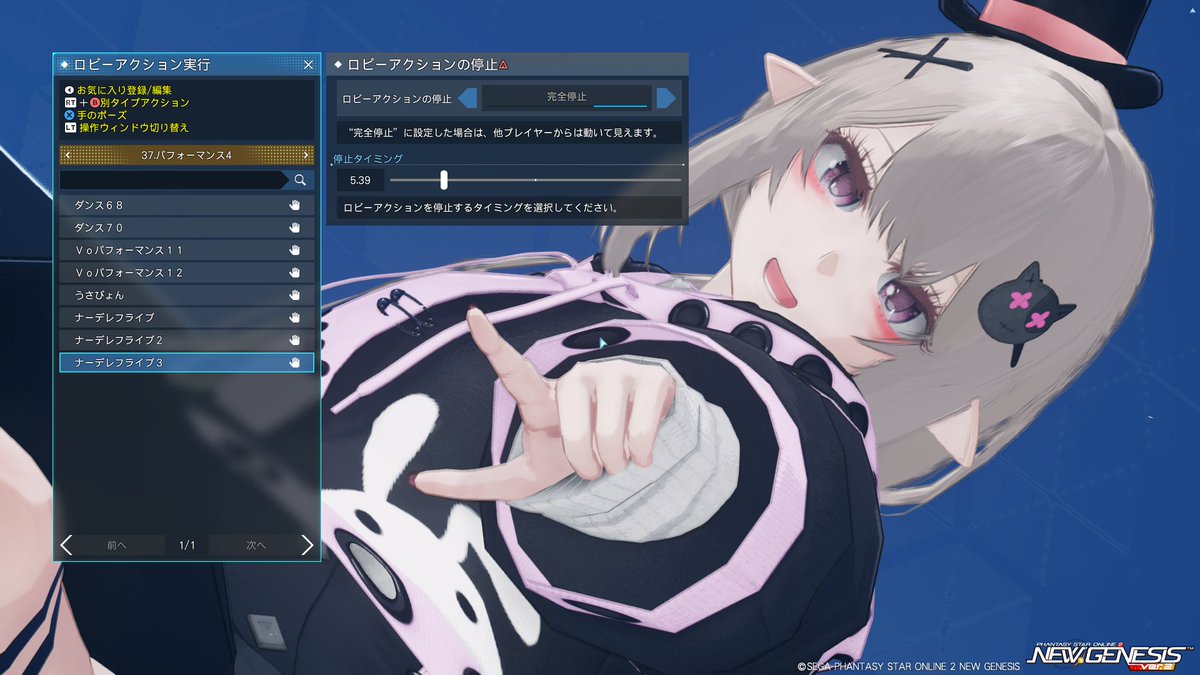Click the ロビーアクションの停止 panel title
1200x675 pixels.
pyautogui.click(x=422, y=65)
